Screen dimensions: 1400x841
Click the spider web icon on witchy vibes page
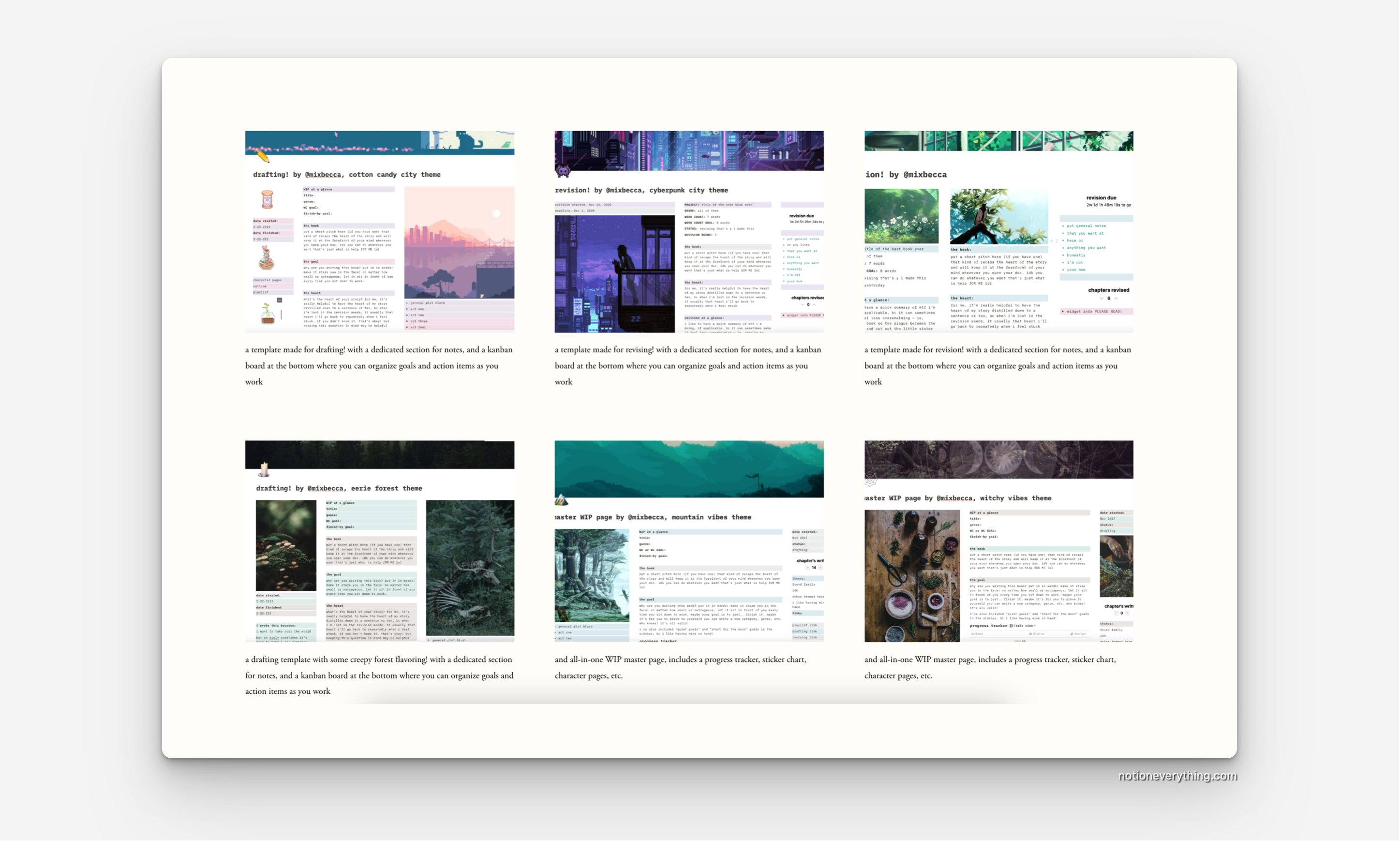click(871, 480)
